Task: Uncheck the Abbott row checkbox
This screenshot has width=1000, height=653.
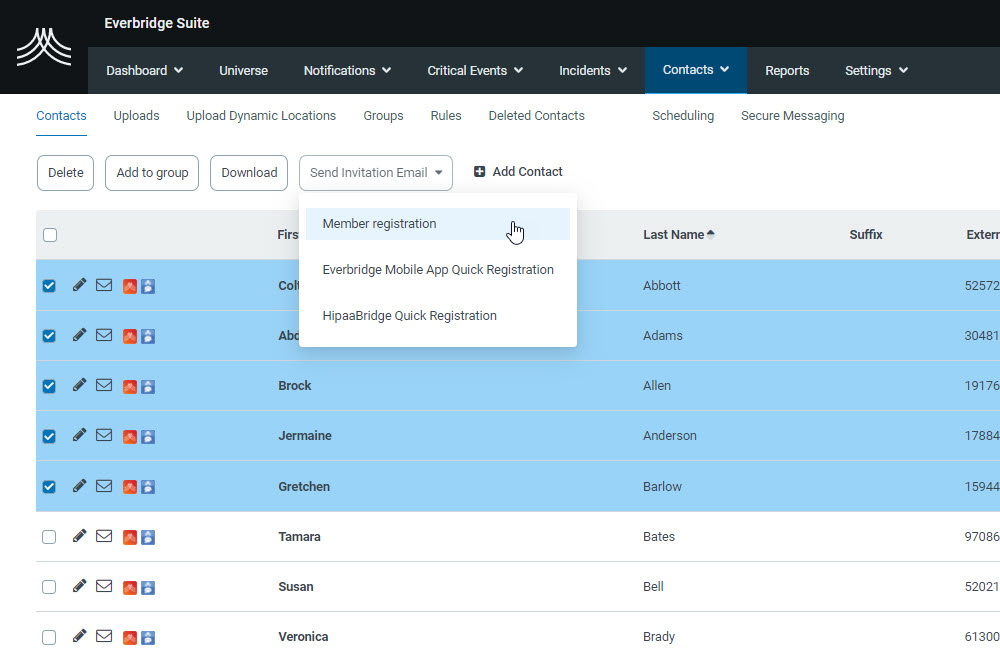Action: click(49, 286)
